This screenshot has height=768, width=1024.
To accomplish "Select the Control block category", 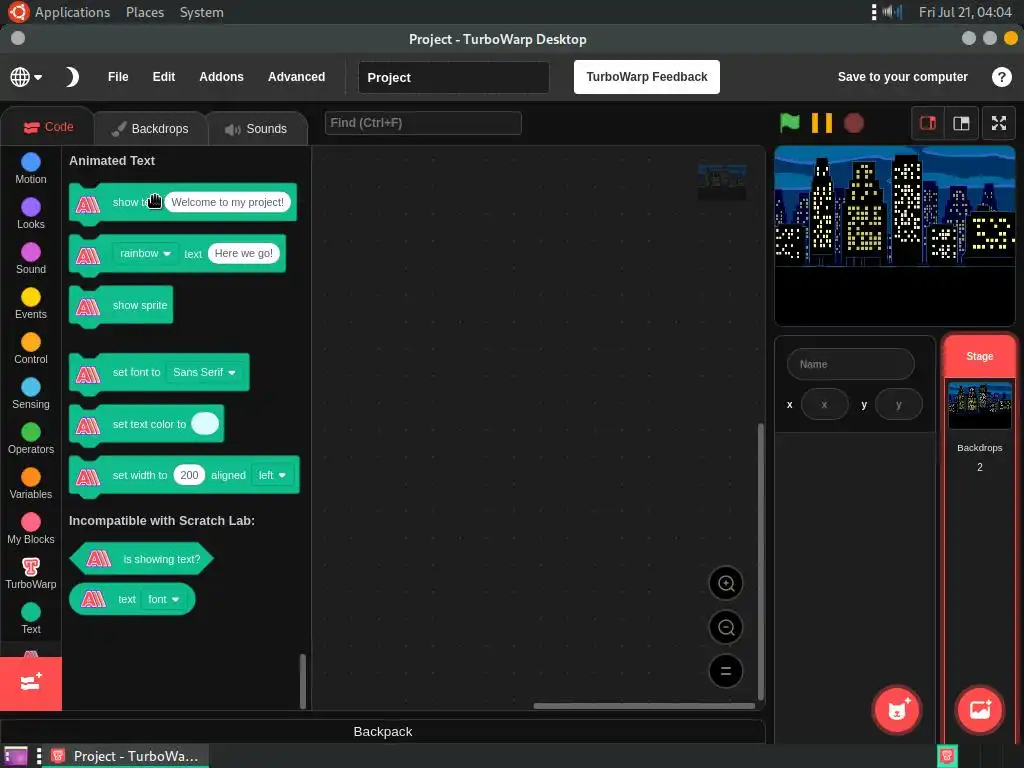I will tap(31, 349).
